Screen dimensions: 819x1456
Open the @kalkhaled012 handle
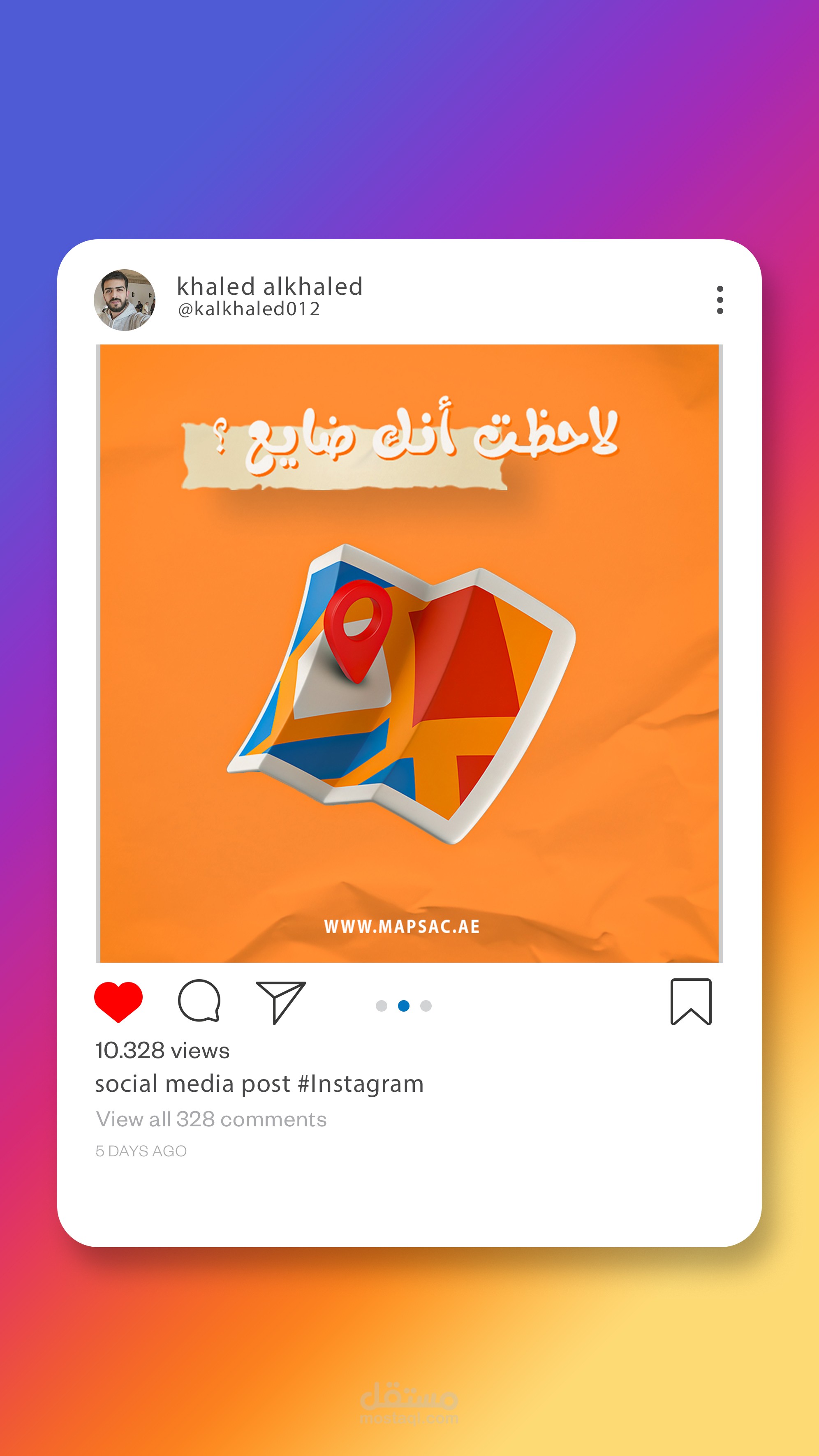pyautogui.click(x=249, y=309)
